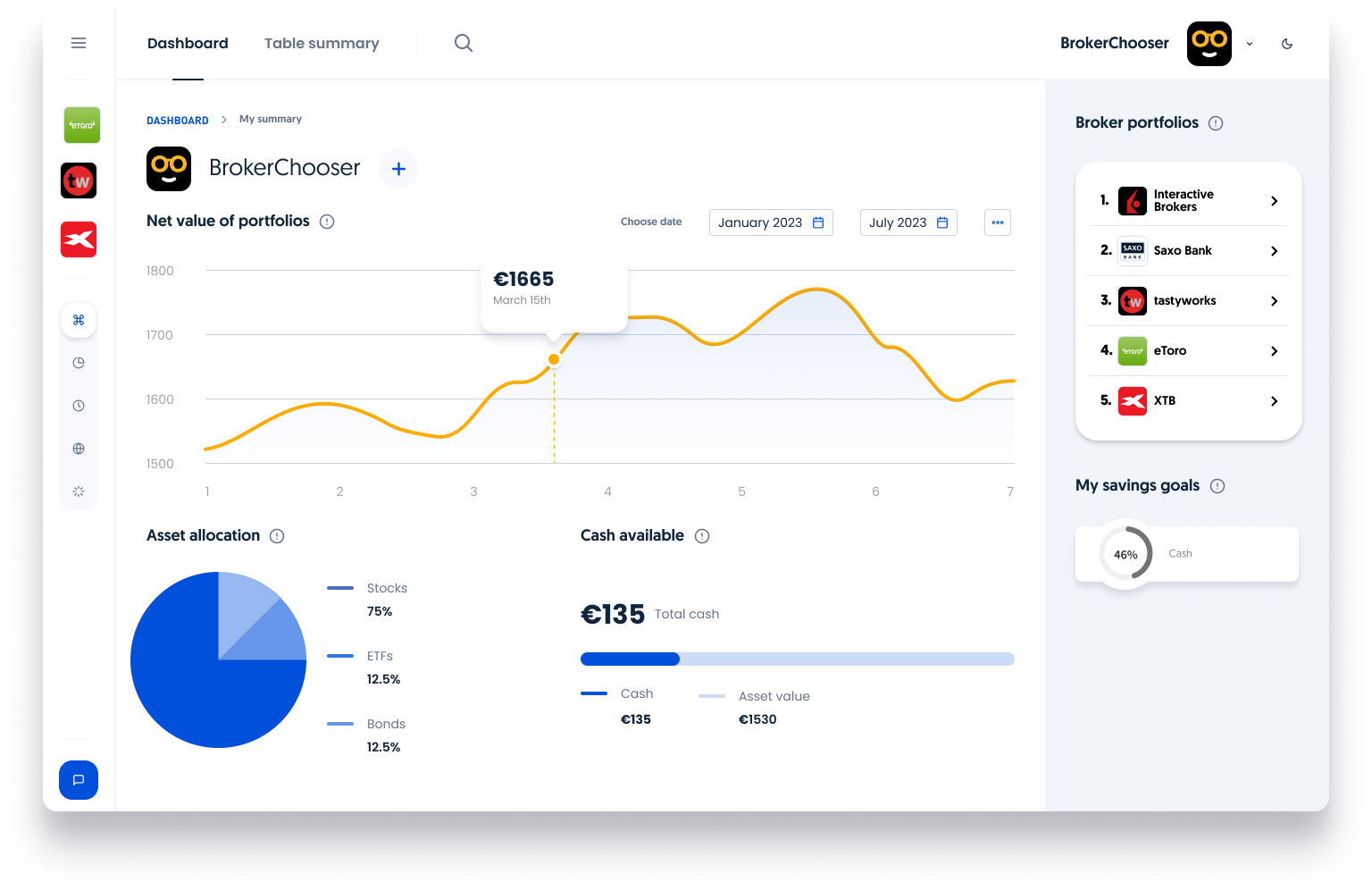Viewport: 1372px width, 890px height.
Task: Click the My summary breadcrumb
Action: [x=271, y=119]
